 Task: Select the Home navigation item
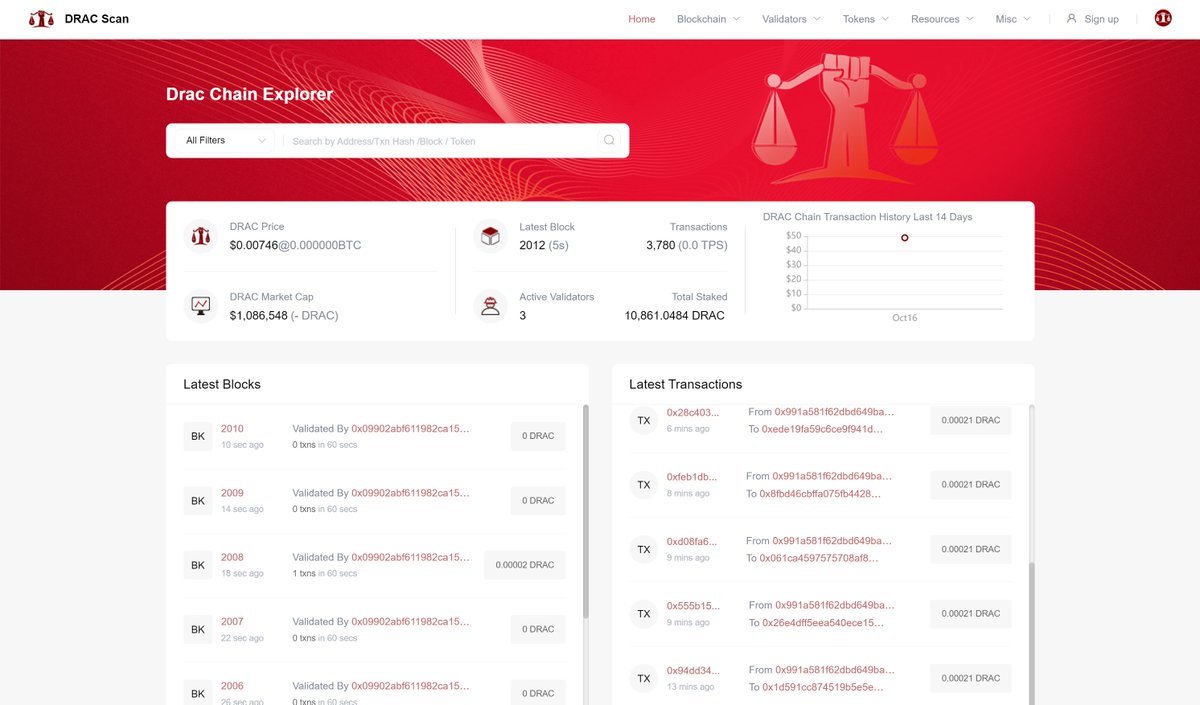[x=641, y=18]
